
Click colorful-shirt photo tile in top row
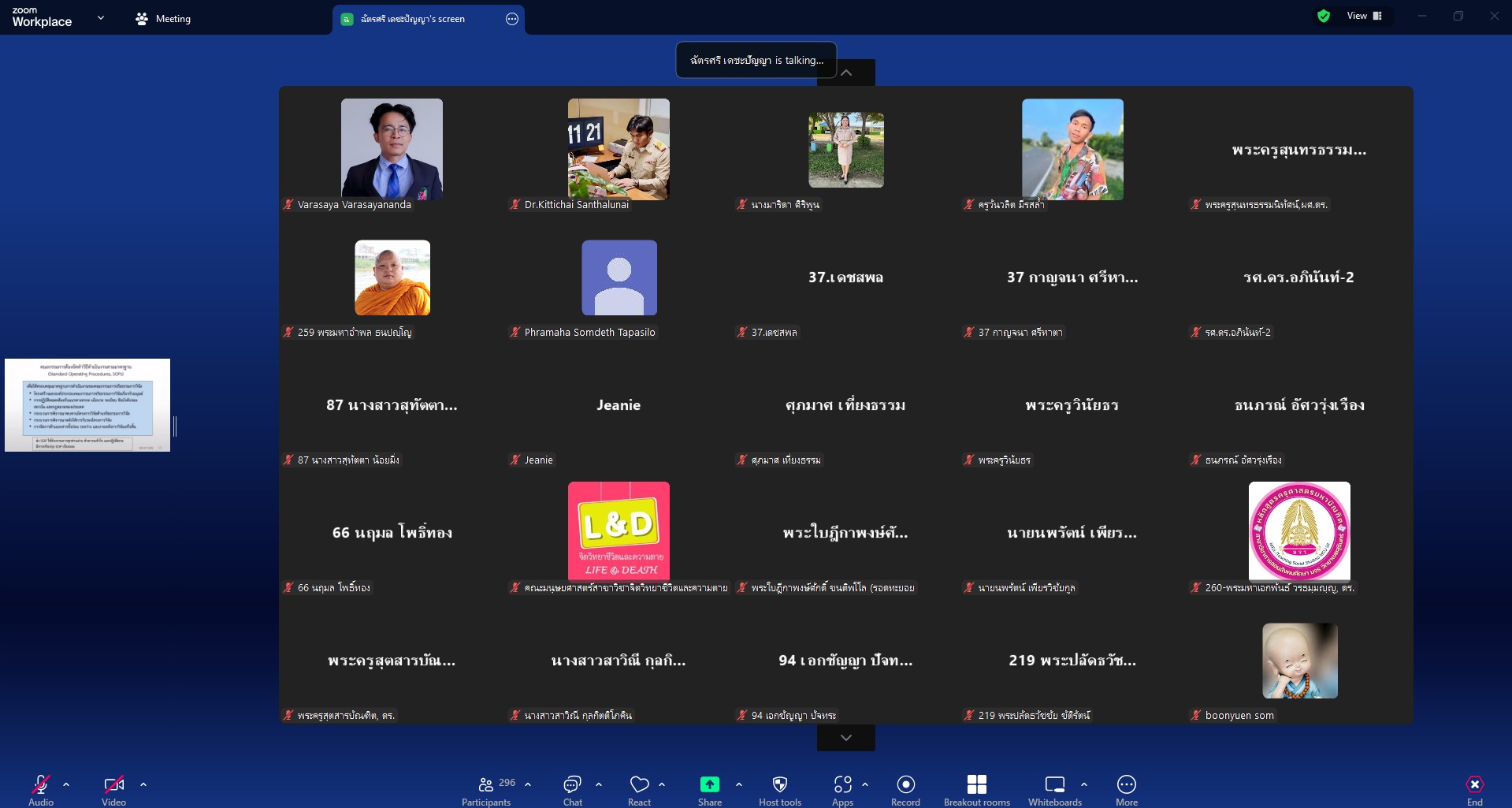[1072, 149]
